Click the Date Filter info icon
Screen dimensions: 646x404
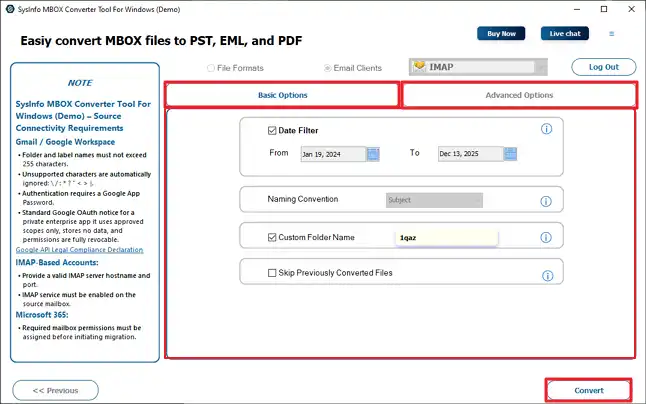click(547, 129)
